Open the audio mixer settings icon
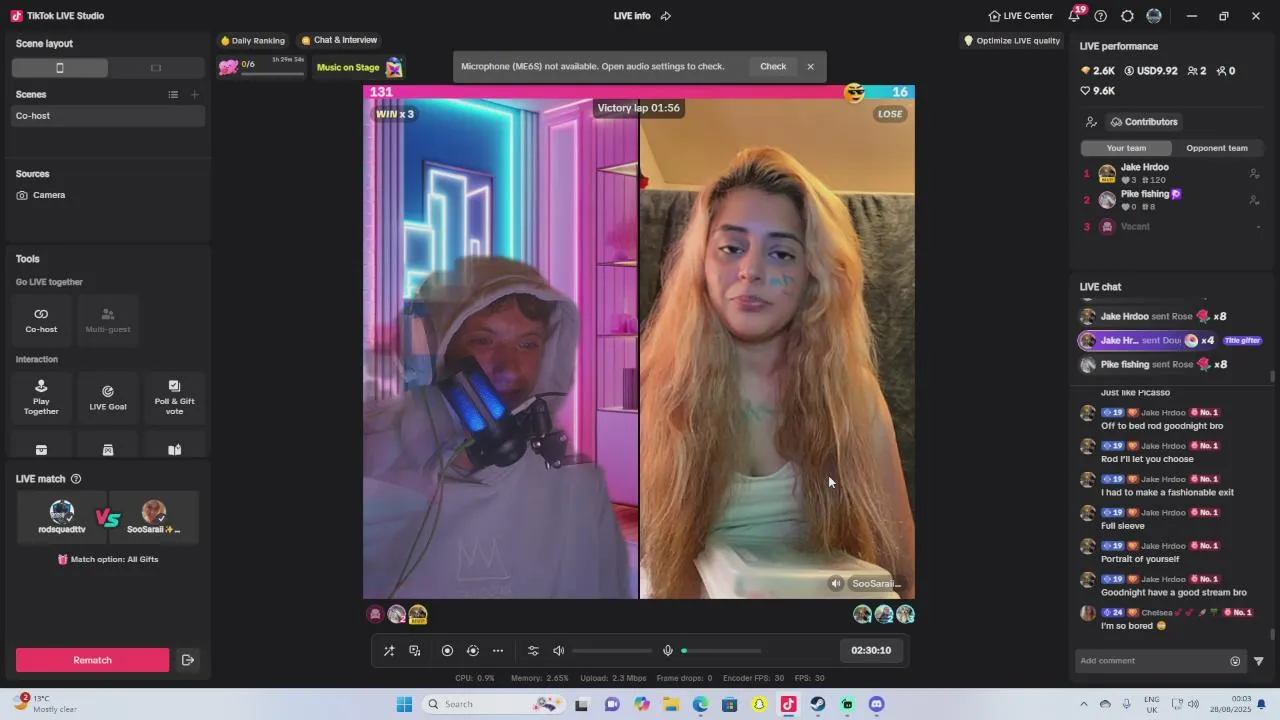This screenshot has height=720, width=1280. pos(533,651)
